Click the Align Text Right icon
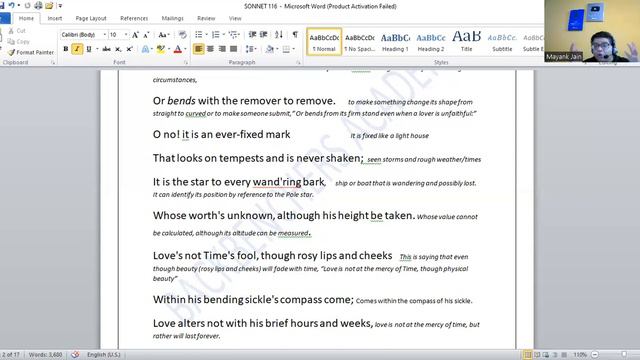Image resolution: width=640 pixels, height=360 pixels. 222,49
